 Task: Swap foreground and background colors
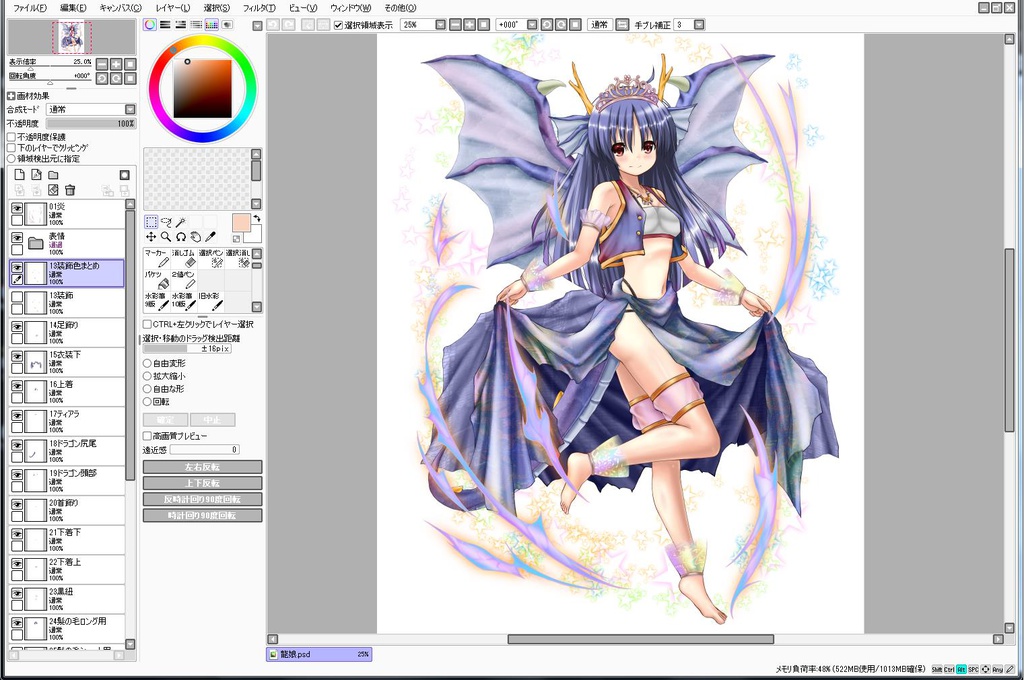coord(257,218)
